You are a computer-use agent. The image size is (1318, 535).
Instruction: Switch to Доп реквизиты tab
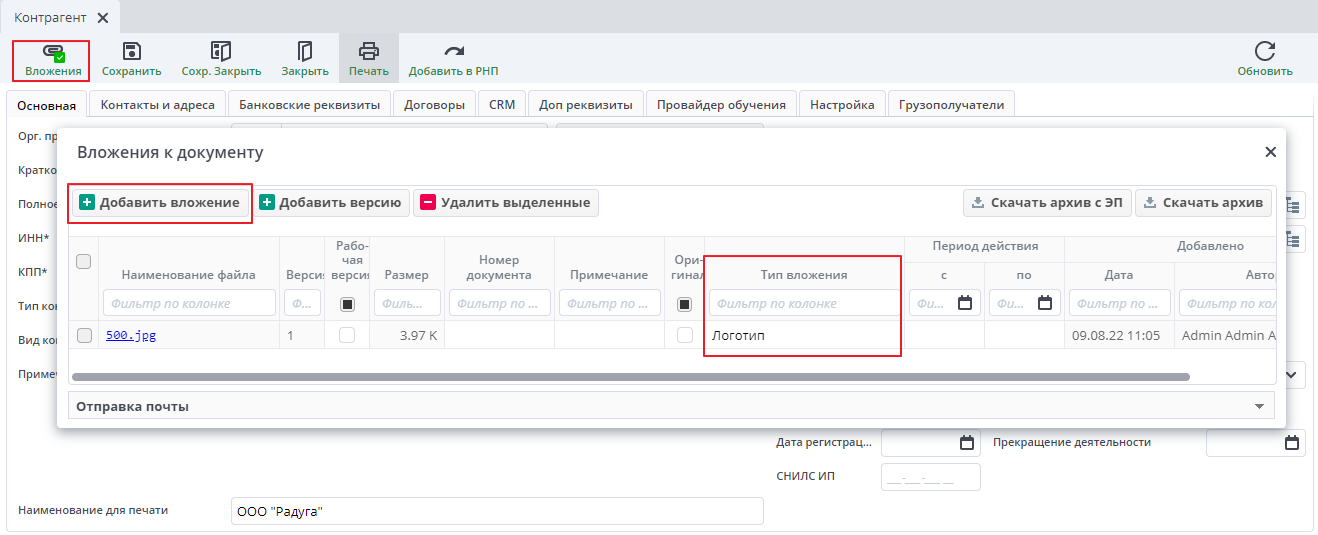[x=586, y=104]
